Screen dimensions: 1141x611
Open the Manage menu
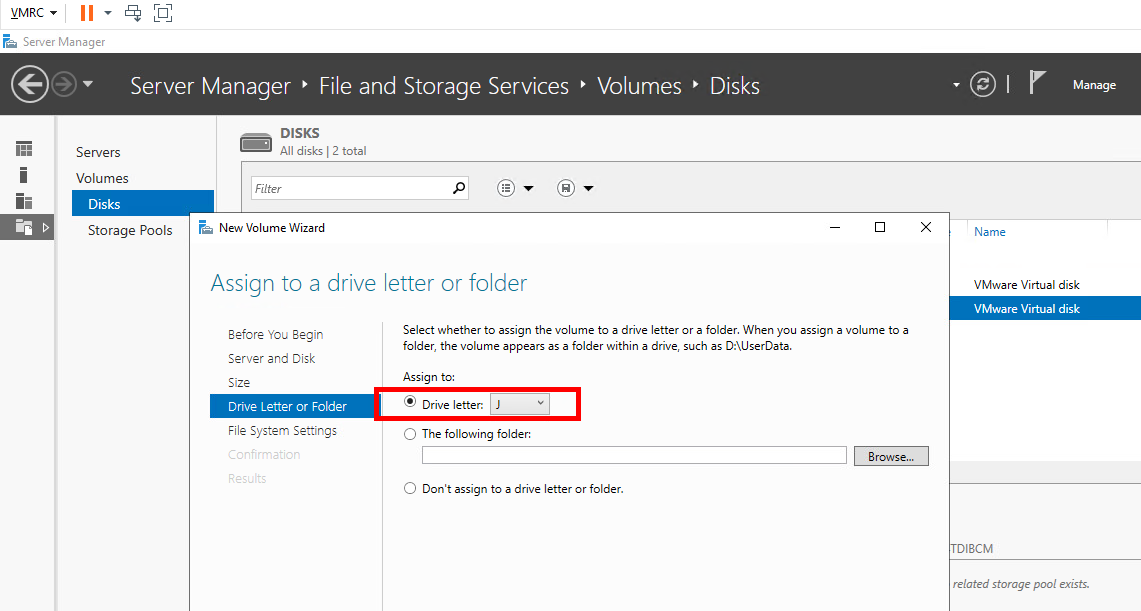(x=1094, y=85)
